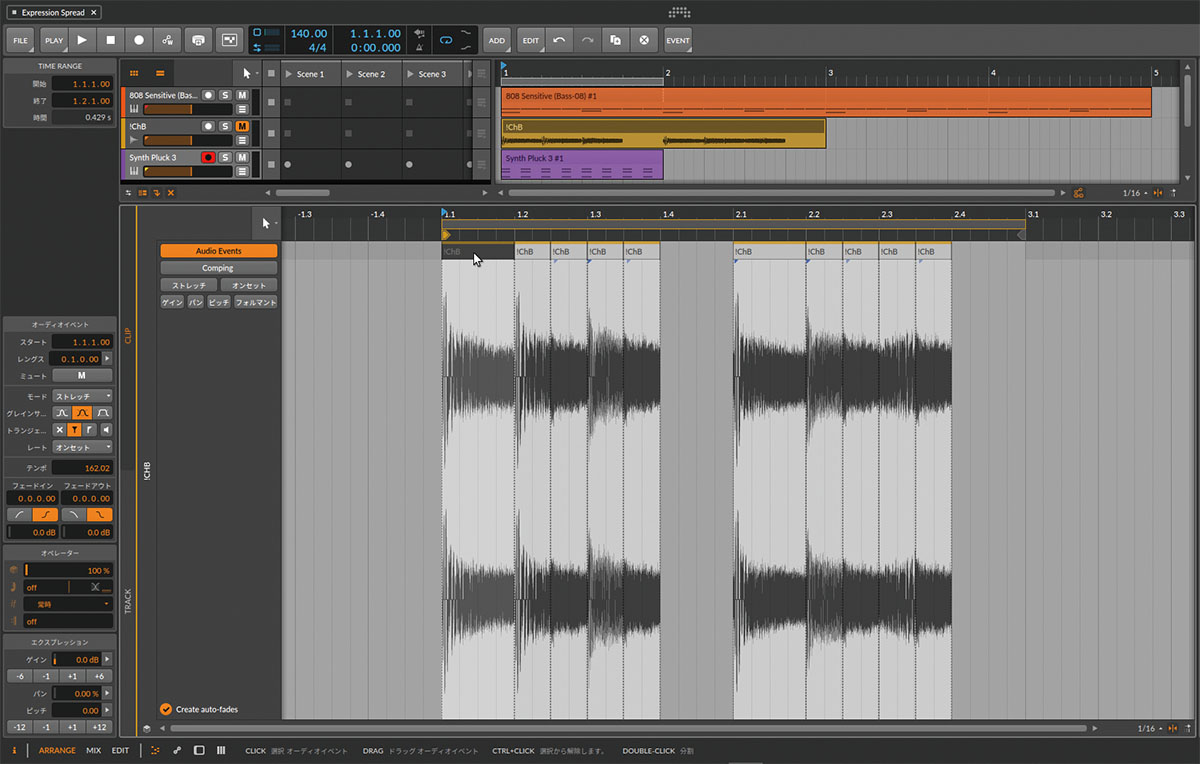
Task: Expand the ピッチ expression arrow
Action: click(x=107, y=710)
